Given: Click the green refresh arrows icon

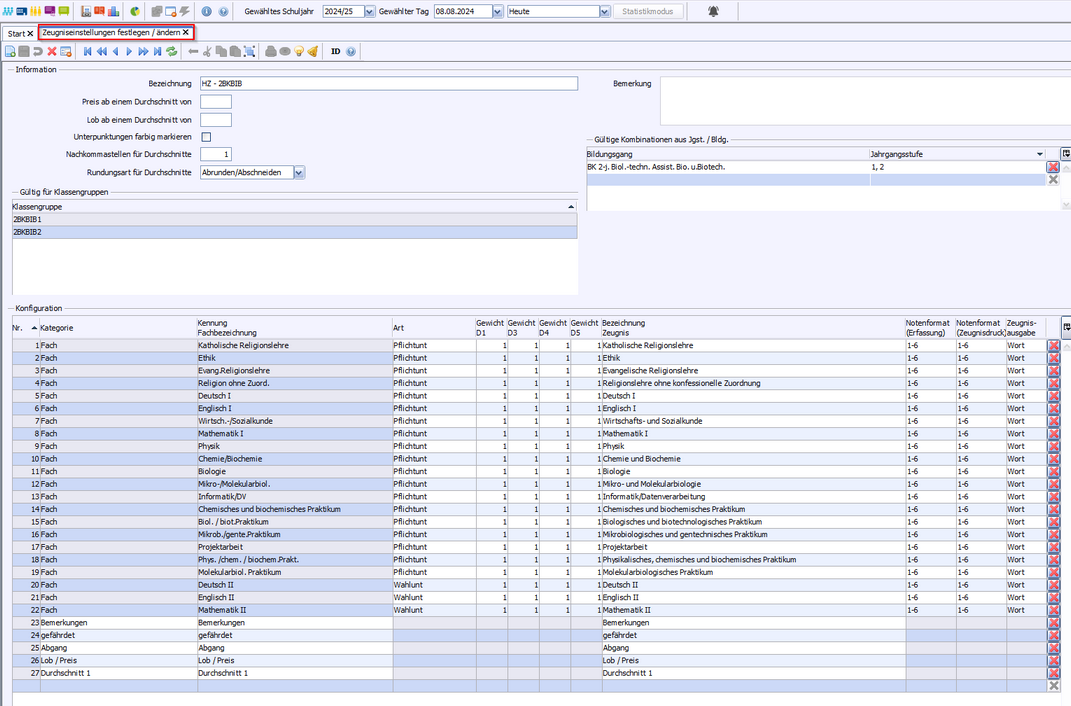Looking at the screenshot, I should (x=172, y=51).
